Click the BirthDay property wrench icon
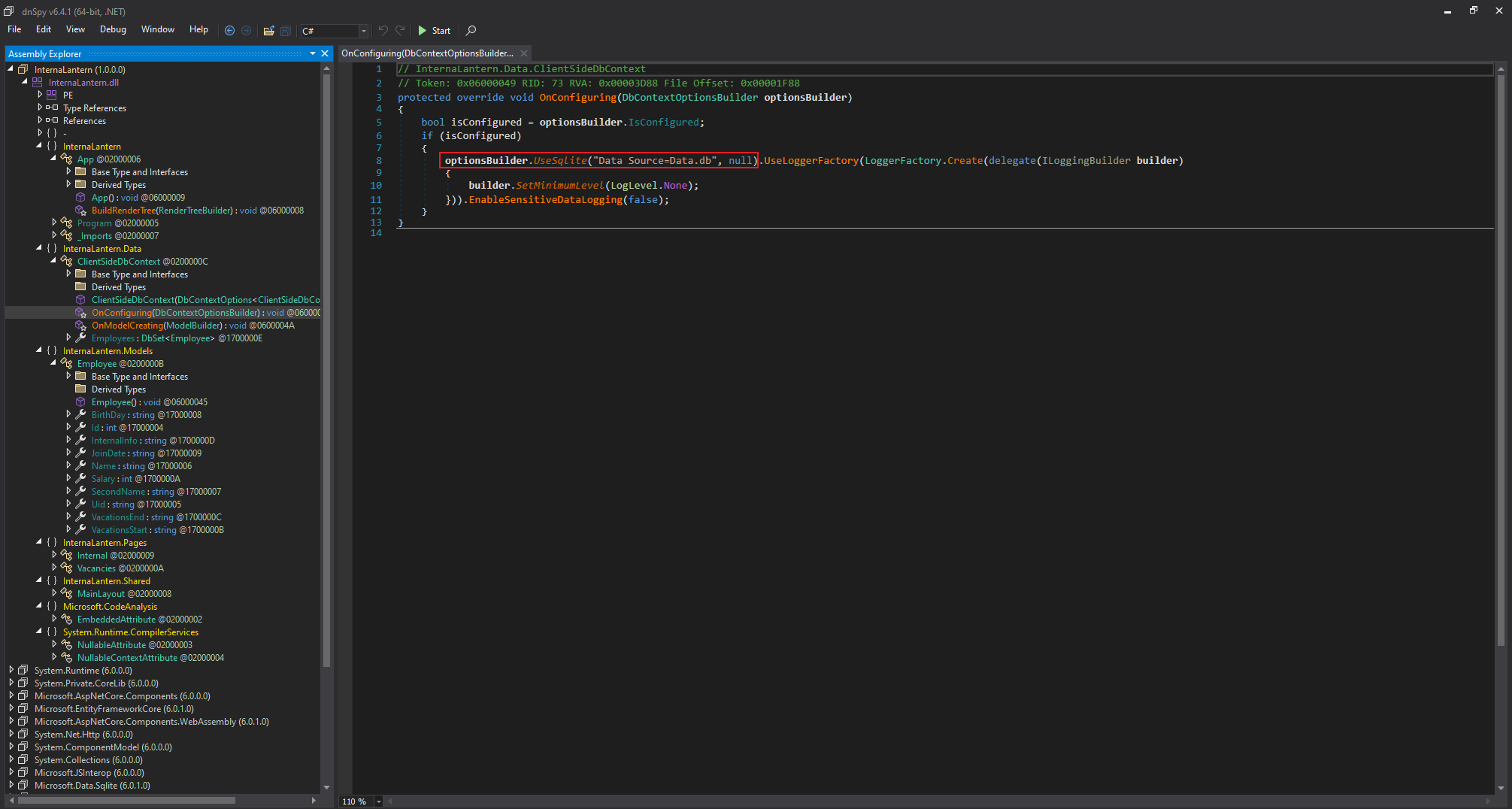This screenshot has width=1512, height=809. (x=80, y=414)
